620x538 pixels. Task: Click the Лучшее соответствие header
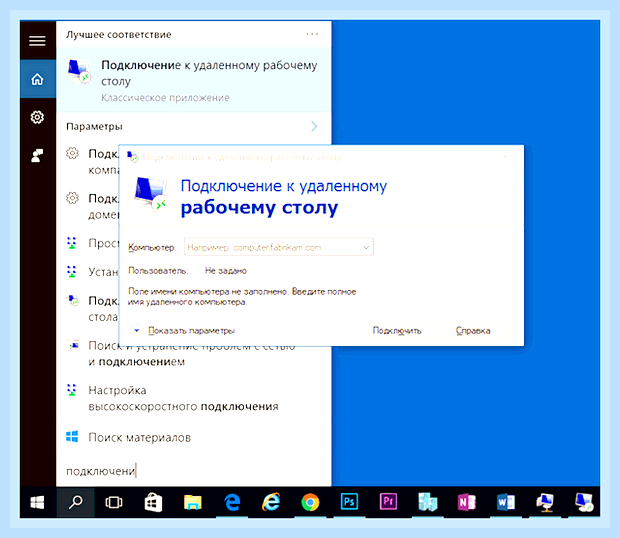119,35
